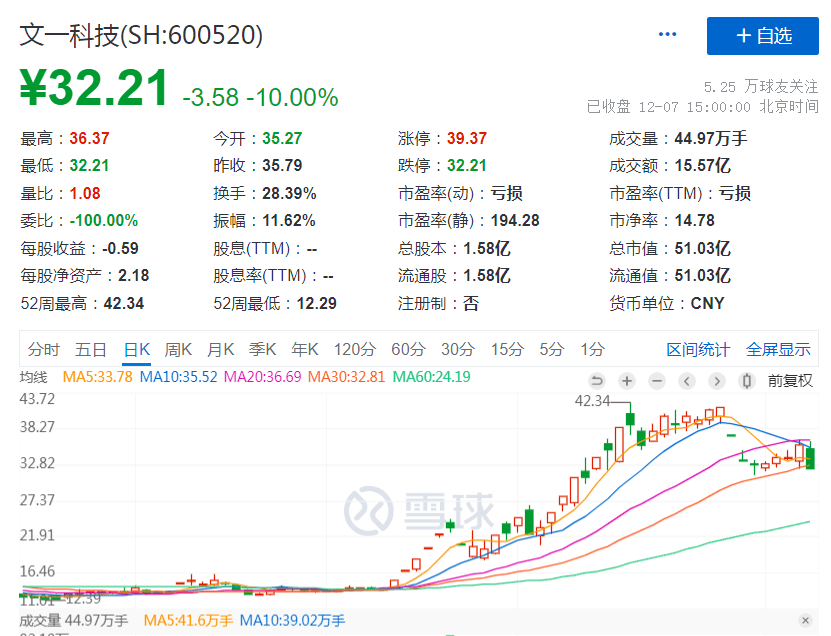Close the volume panel with the x icon
The image size is (831, 636).
(x=805, y=620)
